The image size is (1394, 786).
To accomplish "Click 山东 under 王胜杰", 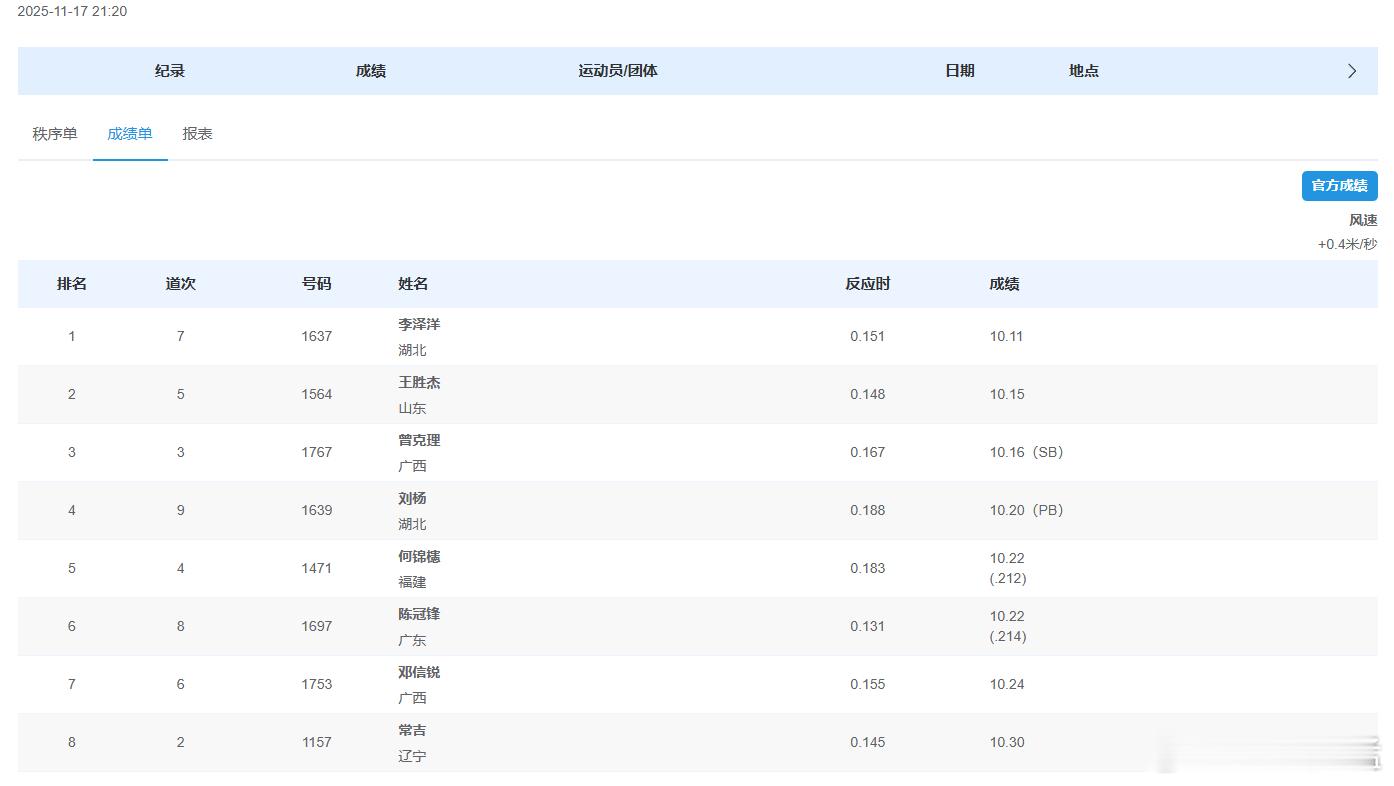I will 412,408.
